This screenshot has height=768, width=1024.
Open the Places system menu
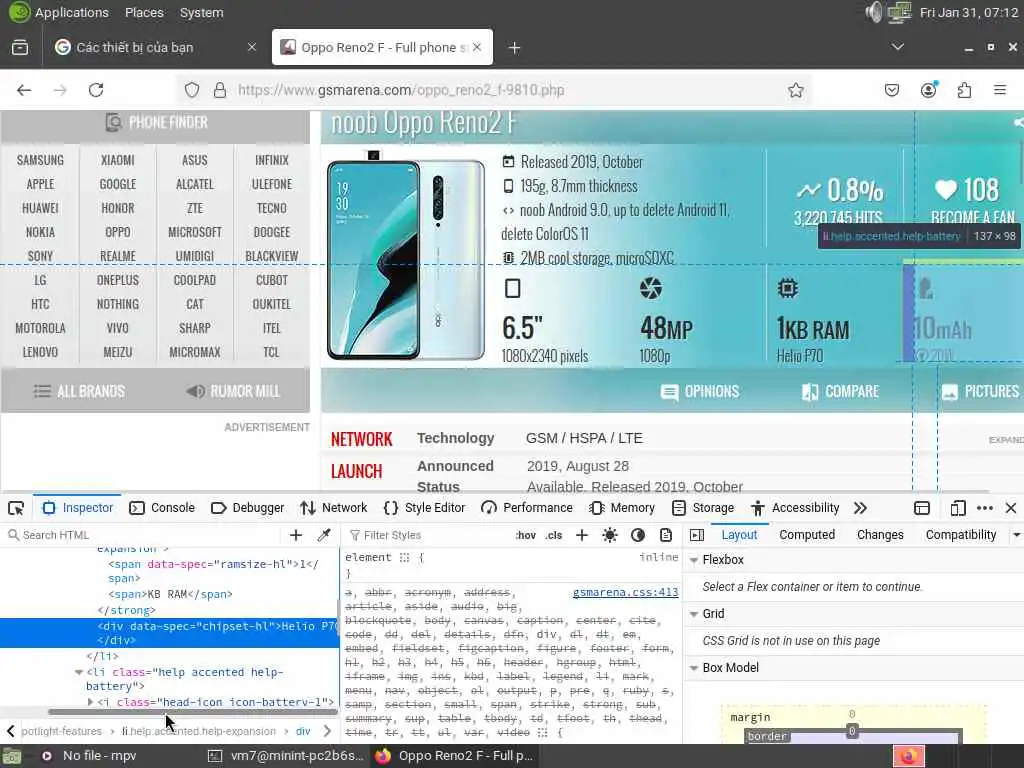pos(144,12)
